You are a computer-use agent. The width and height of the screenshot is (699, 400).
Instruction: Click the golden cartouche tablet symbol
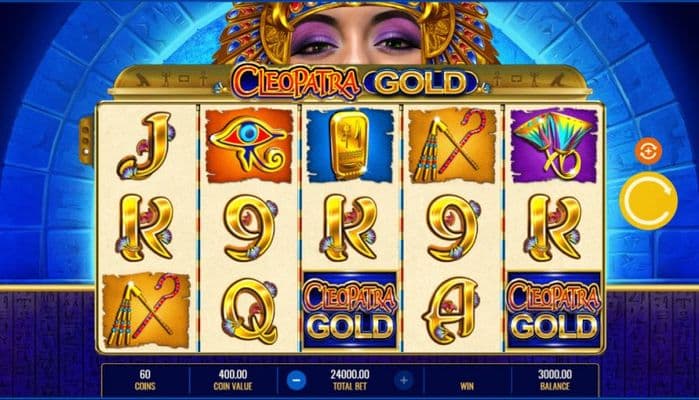click(x=350, y=146)
